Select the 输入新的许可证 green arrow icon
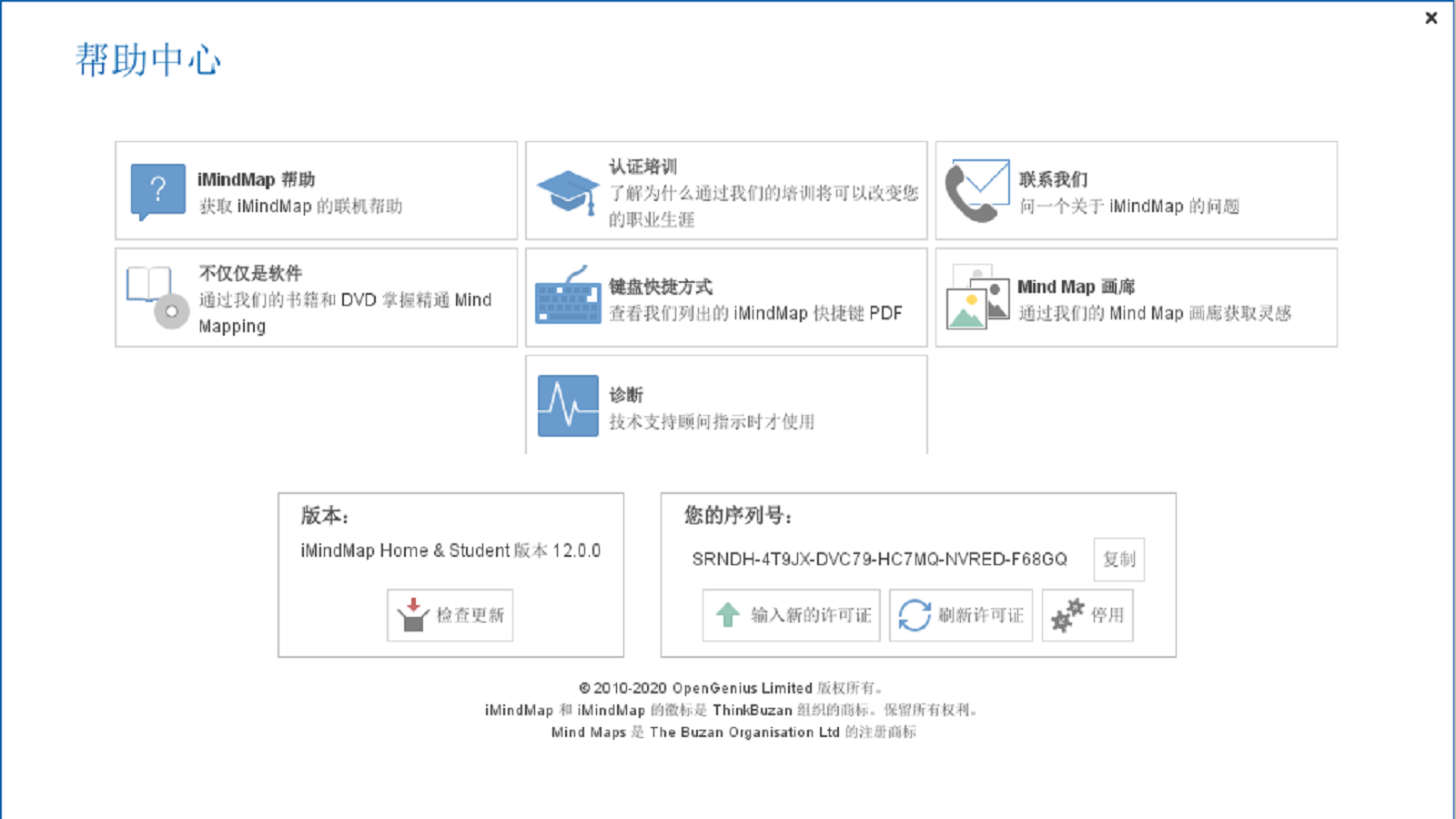Viewport: 1456px width, 819px height. (x=725, y=615)
